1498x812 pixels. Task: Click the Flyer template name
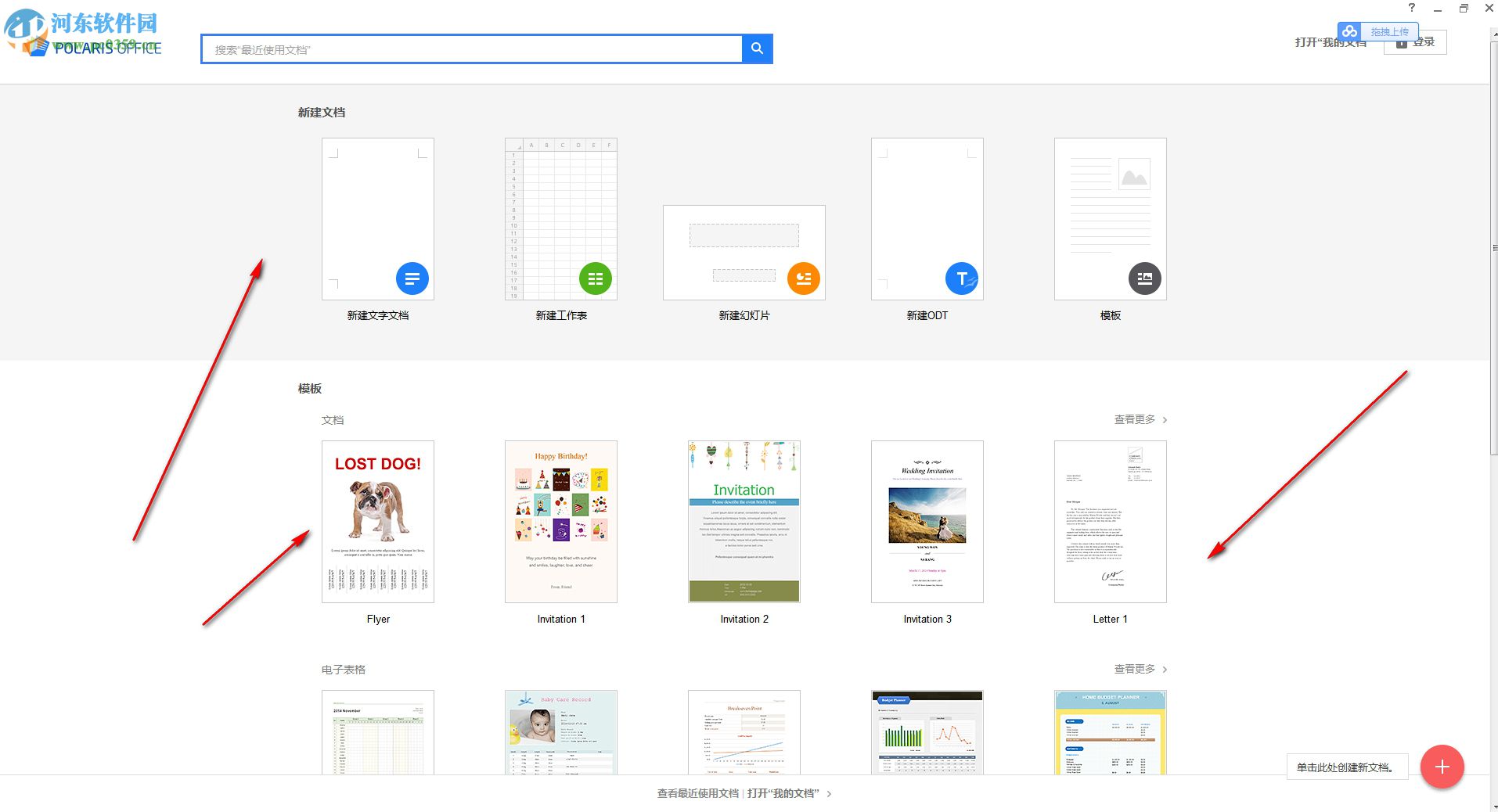point(378,619)
